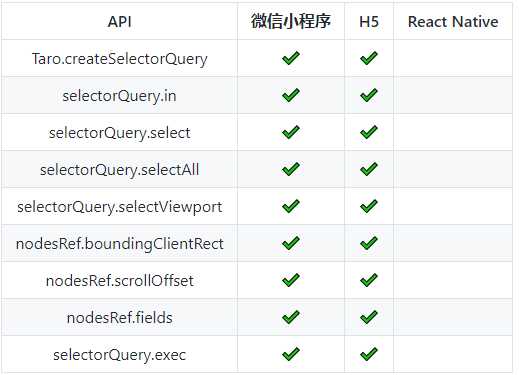Click the H5 checkmark for nodesRef.scrollOffset
519x375 pixels.
tap(369, 280)
